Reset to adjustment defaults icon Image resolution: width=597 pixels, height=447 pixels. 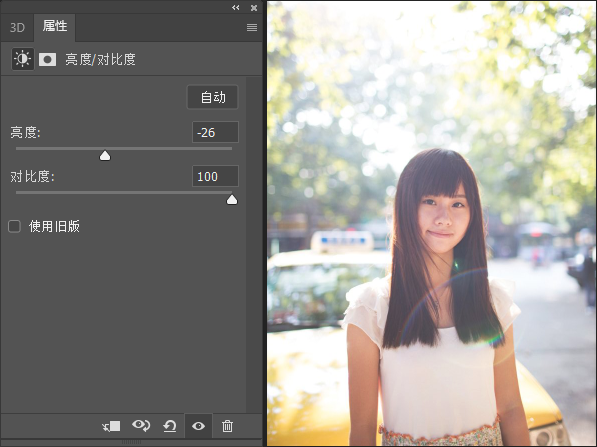[169, 426]
